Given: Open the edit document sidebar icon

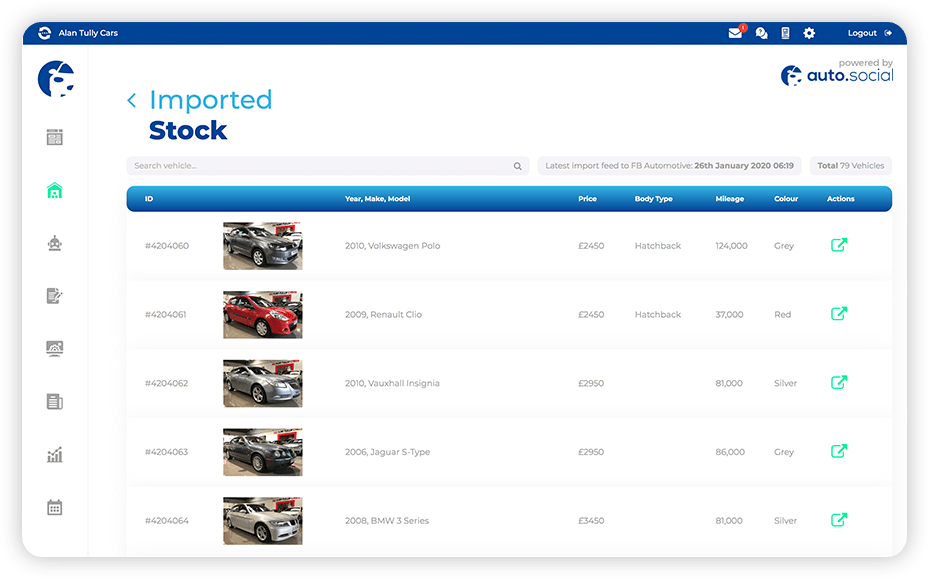Looking at the screenshot, I should click(55, 295).
